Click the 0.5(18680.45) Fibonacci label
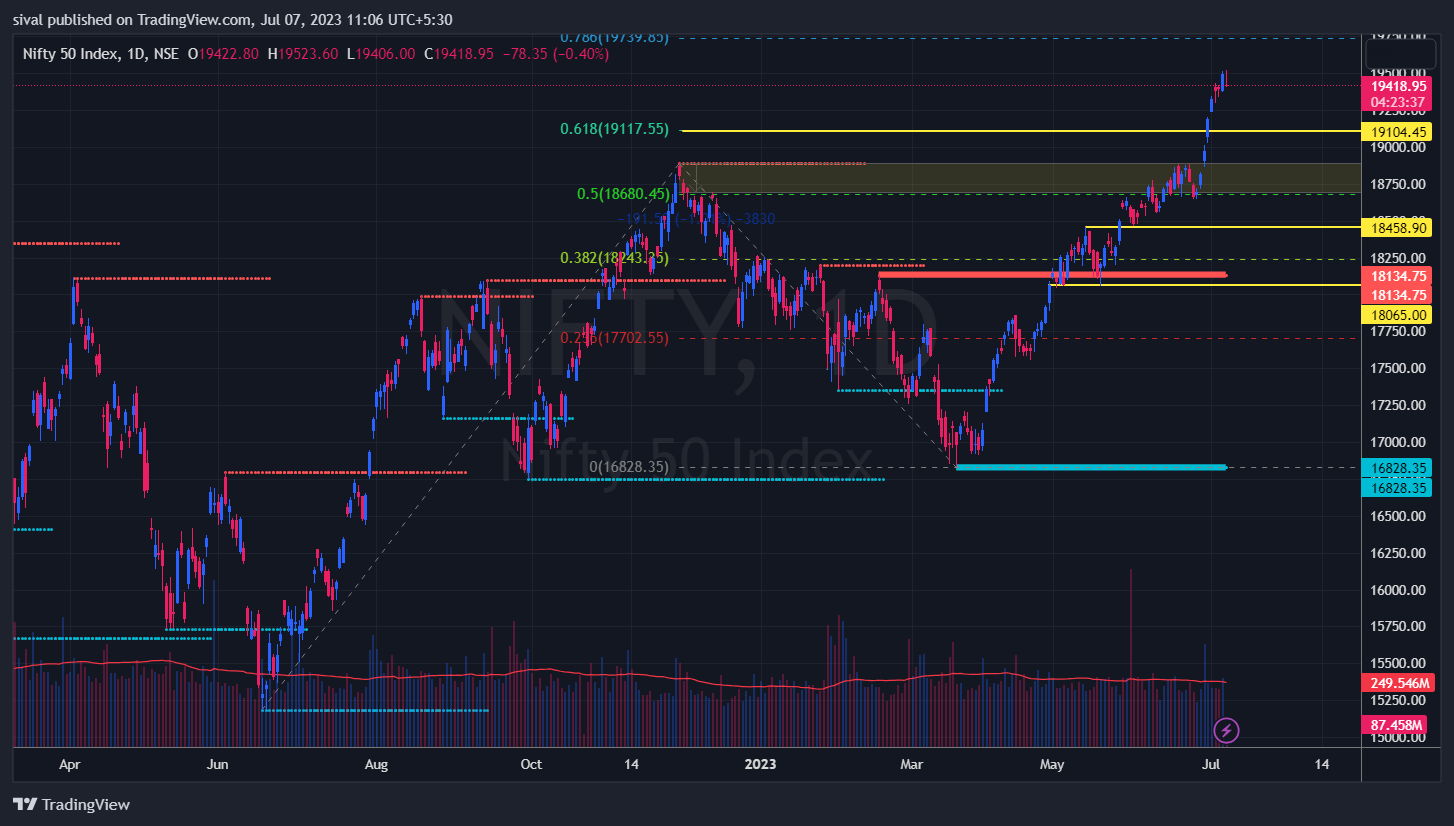The image size is (1454, 826). click(x=623, y=194)
